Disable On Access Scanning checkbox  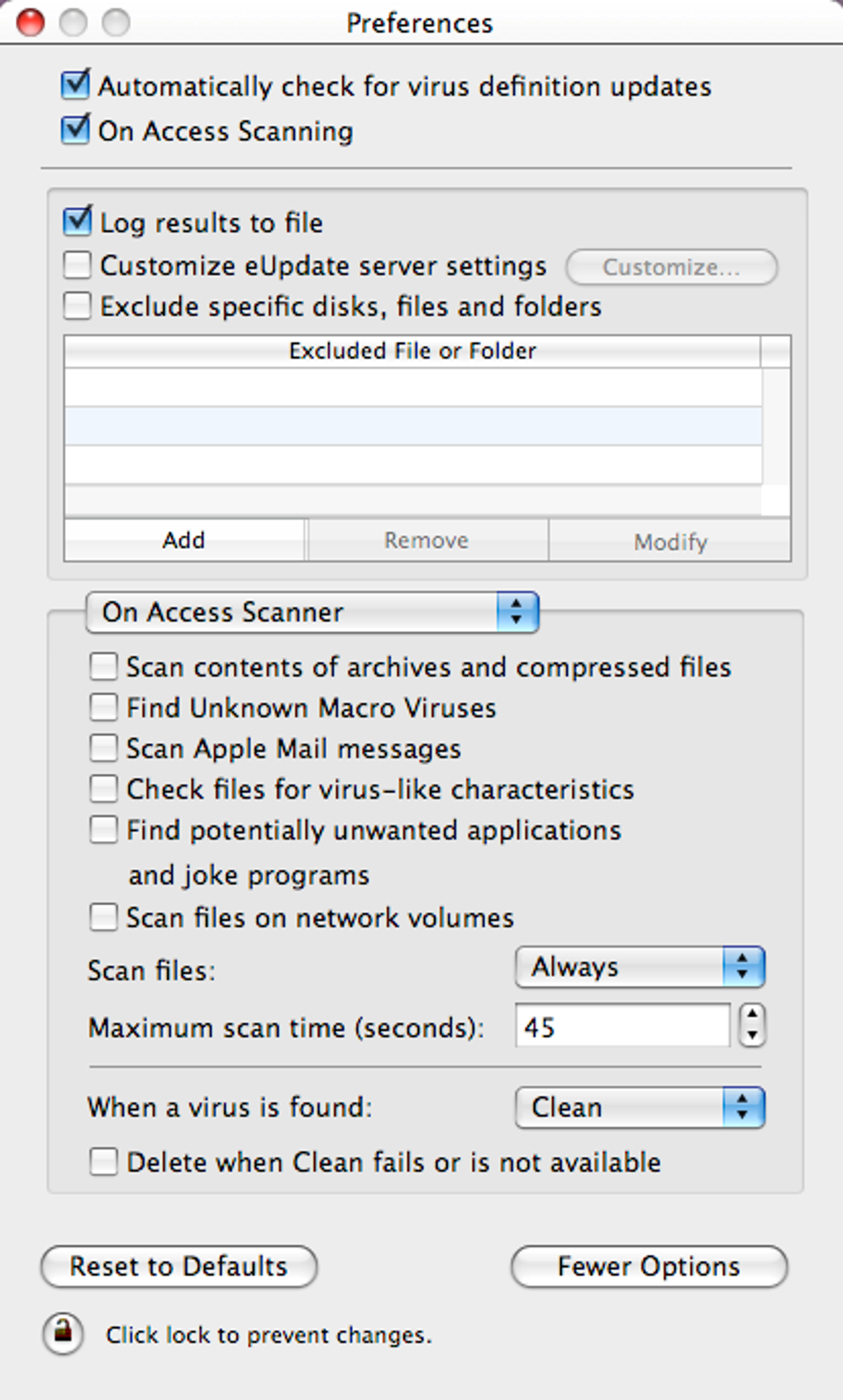(76, 130)
